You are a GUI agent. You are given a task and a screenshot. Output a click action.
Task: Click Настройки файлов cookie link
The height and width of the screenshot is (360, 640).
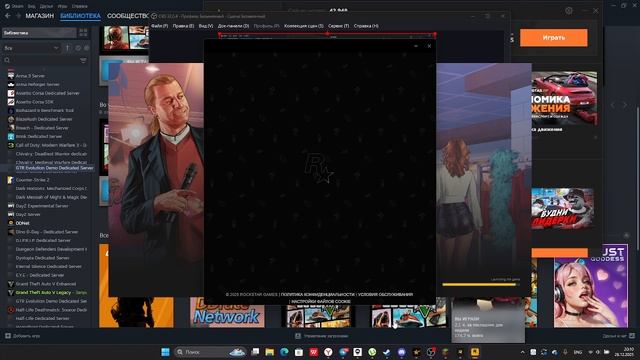coord(321,301)
